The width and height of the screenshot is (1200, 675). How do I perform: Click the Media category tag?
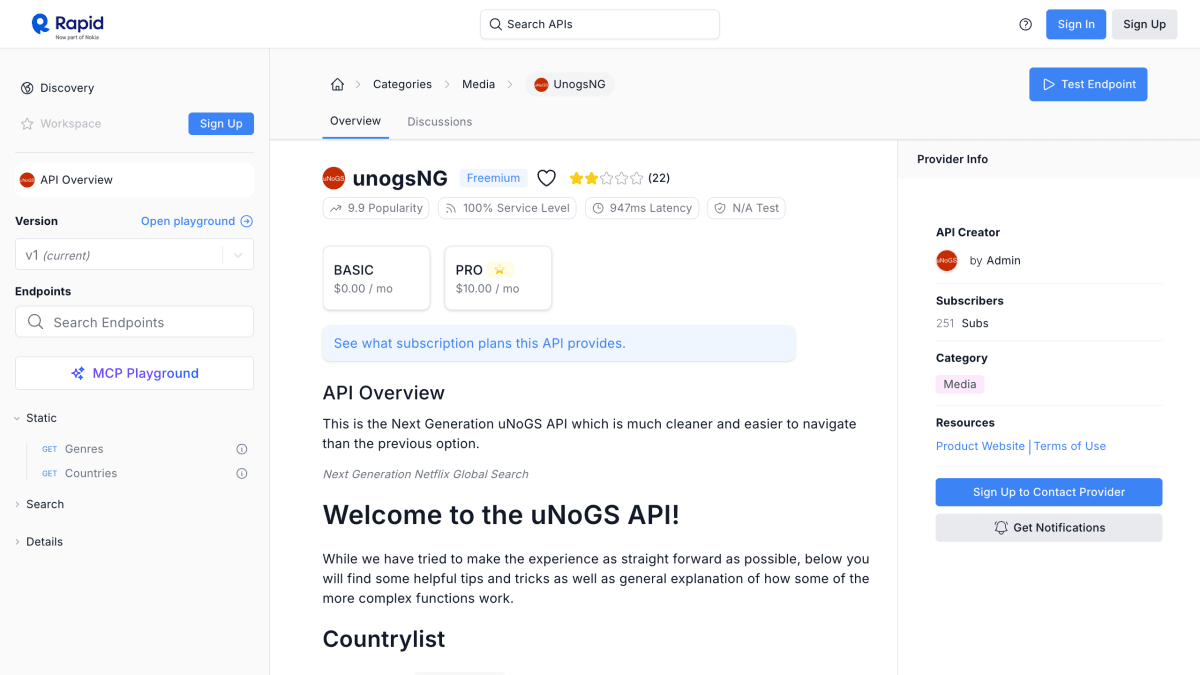point(960,384)
